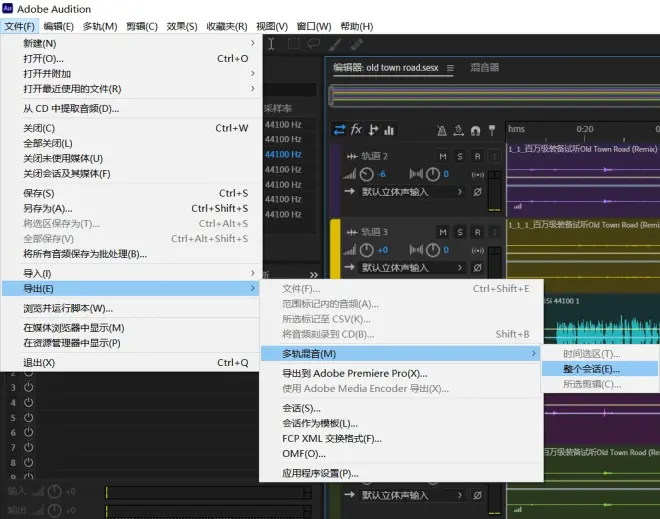Toggle power for effects slot 7
This screenshot has width=660, height=519.
coord(29,447)
